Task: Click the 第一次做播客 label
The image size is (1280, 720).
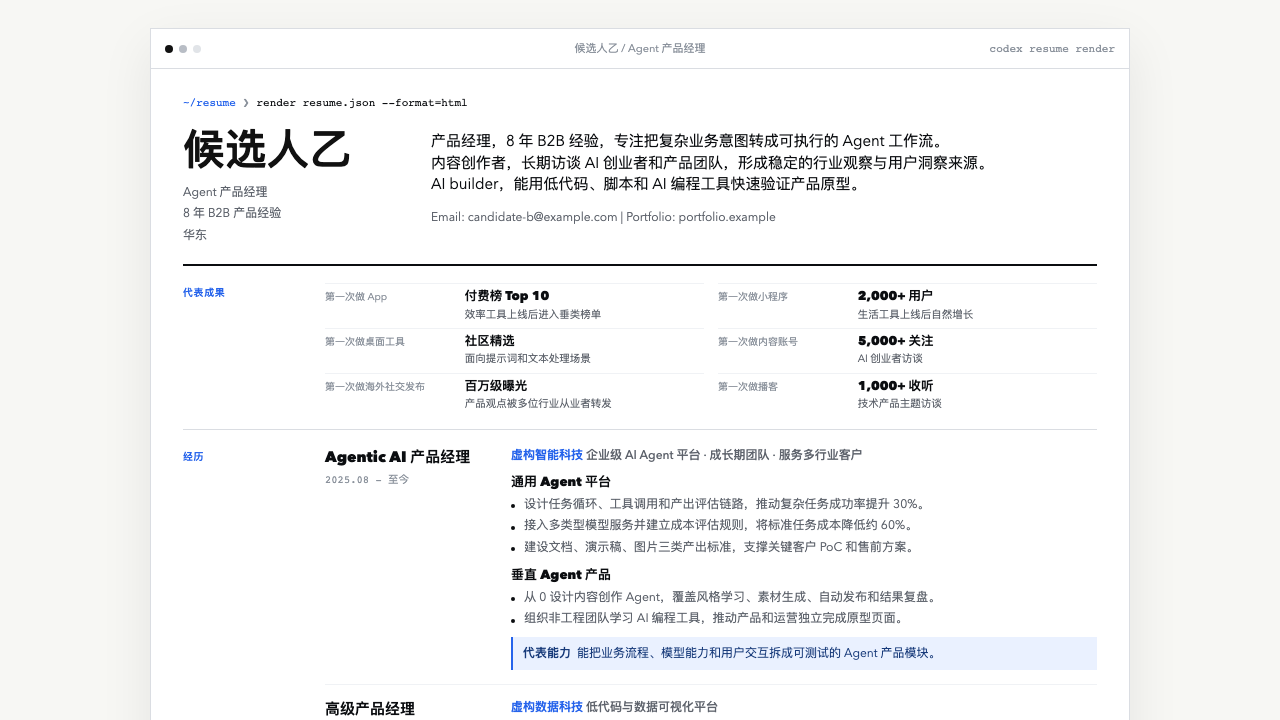Action: [x=748, y=387]
